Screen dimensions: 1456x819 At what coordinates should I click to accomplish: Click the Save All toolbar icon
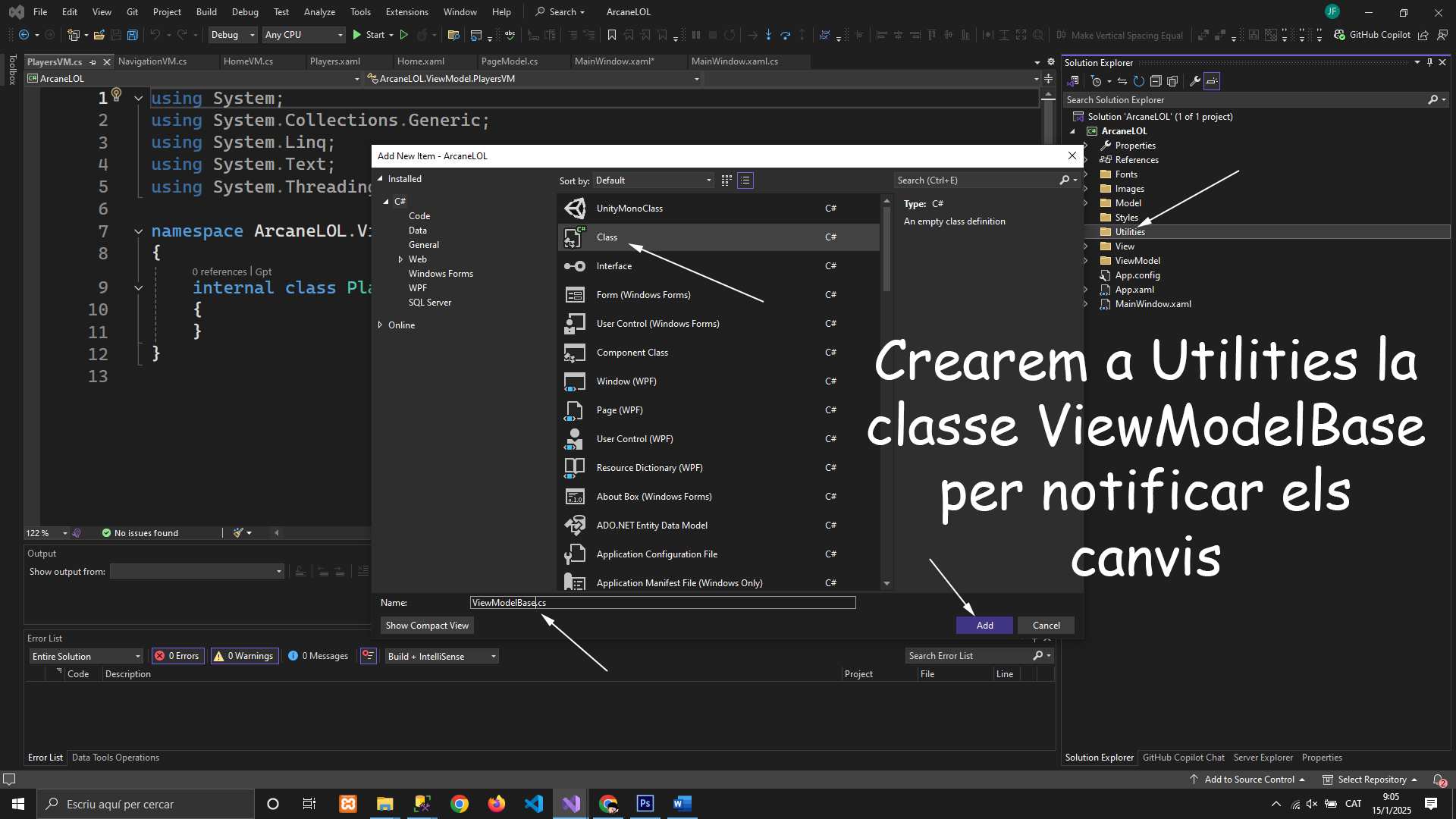tap(132, 35)
